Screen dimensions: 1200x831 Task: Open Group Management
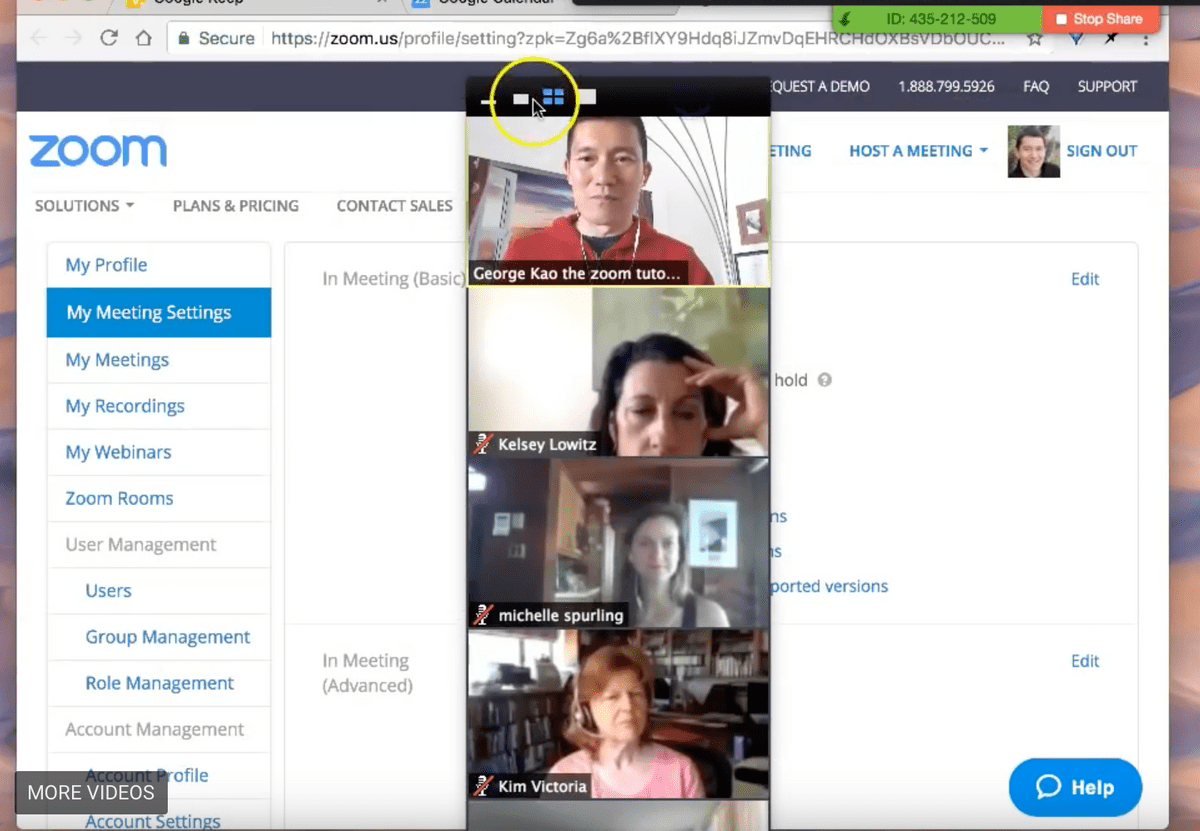click(x=159, y=637)
